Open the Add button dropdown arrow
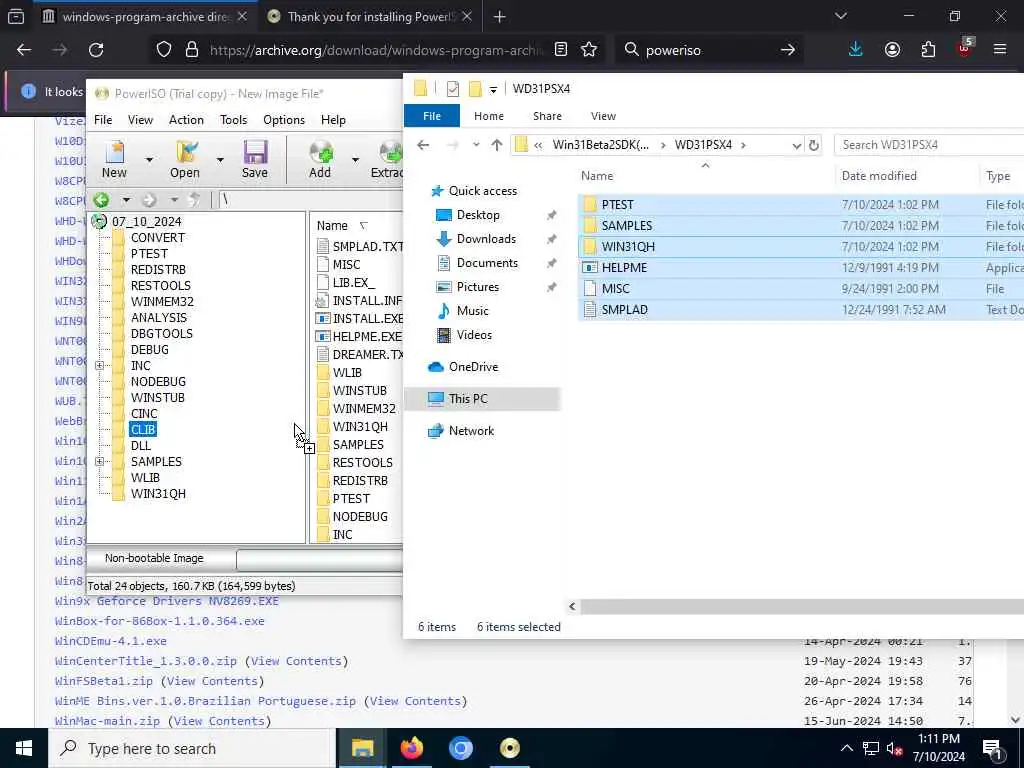The image size is (1024, 768). pos(355,159)
